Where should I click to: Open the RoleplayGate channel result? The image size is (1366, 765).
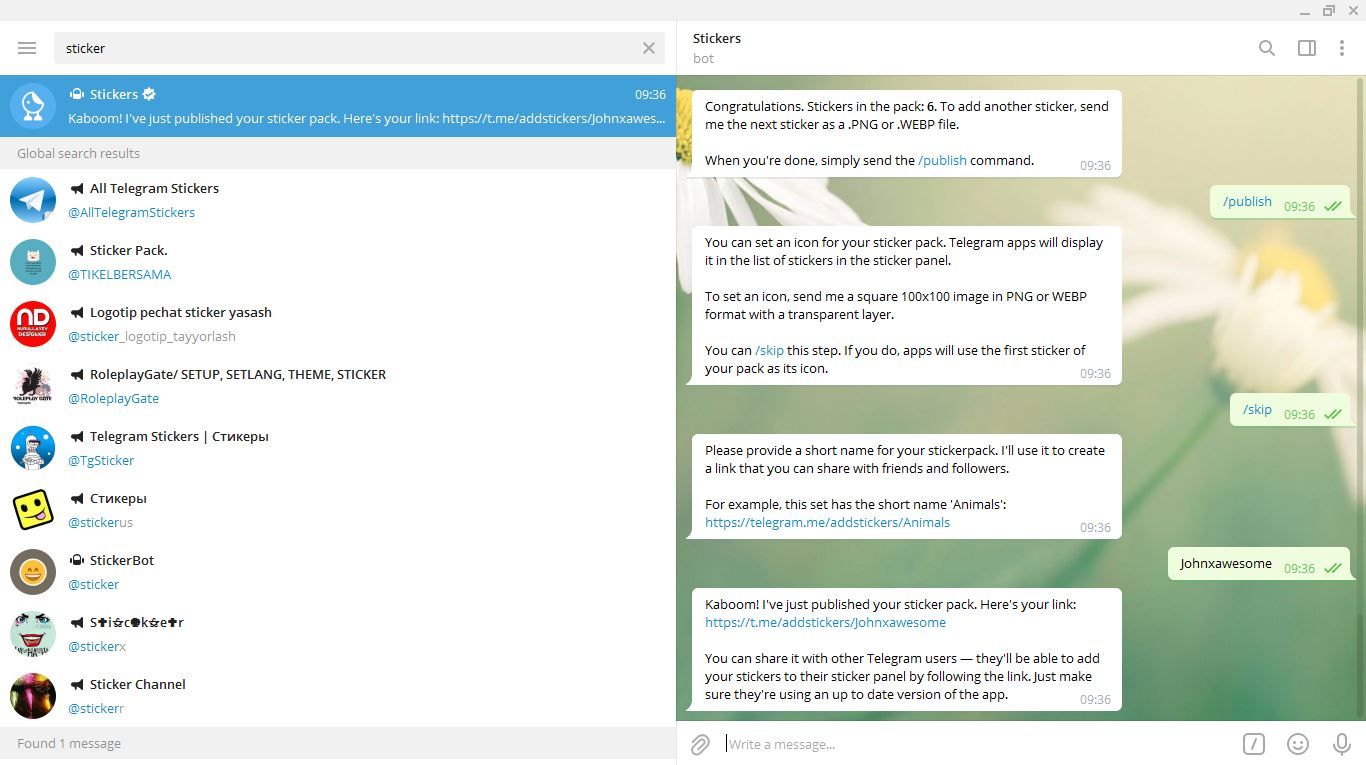click(x=338, y=386)
